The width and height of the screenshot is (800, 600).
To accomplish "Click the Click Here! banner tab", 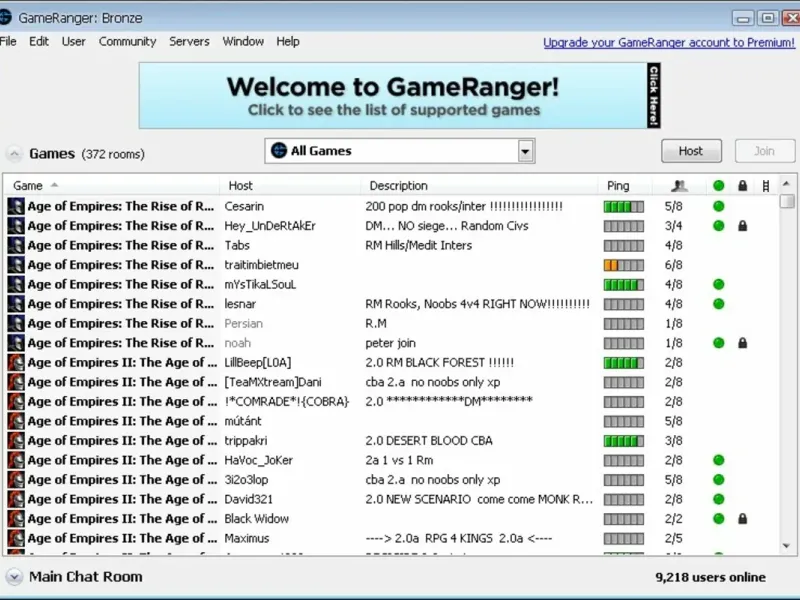I will (x=654, y=95).
